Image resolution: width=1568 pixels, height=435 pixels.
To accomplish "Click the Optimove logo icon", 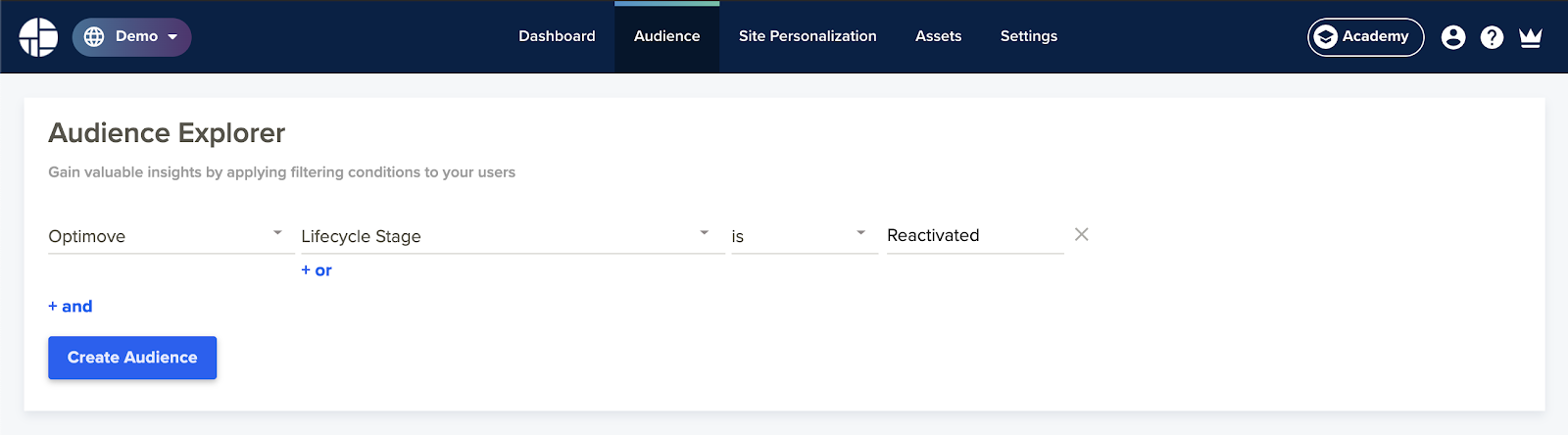I will (x=38, y=37).
